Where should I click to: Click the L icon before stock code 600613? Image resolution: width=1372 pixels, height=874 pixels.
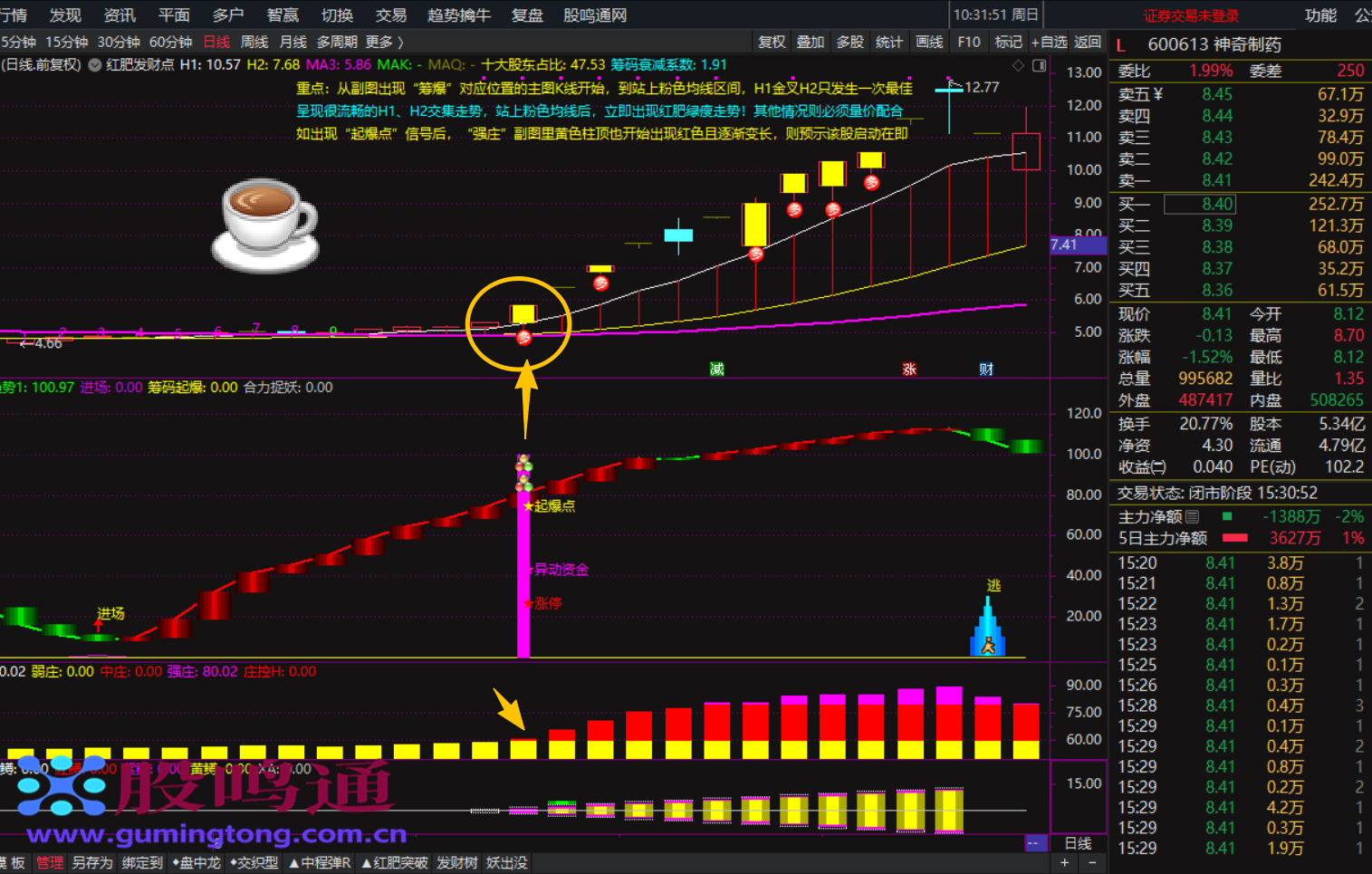coord(1121,44)
